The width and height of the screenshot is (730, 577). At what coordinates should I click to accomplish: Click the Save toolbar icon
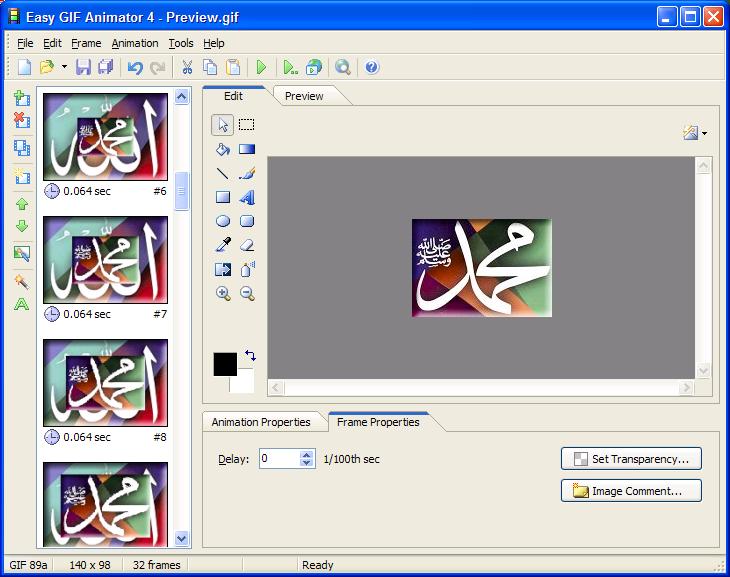pos(83,68)
